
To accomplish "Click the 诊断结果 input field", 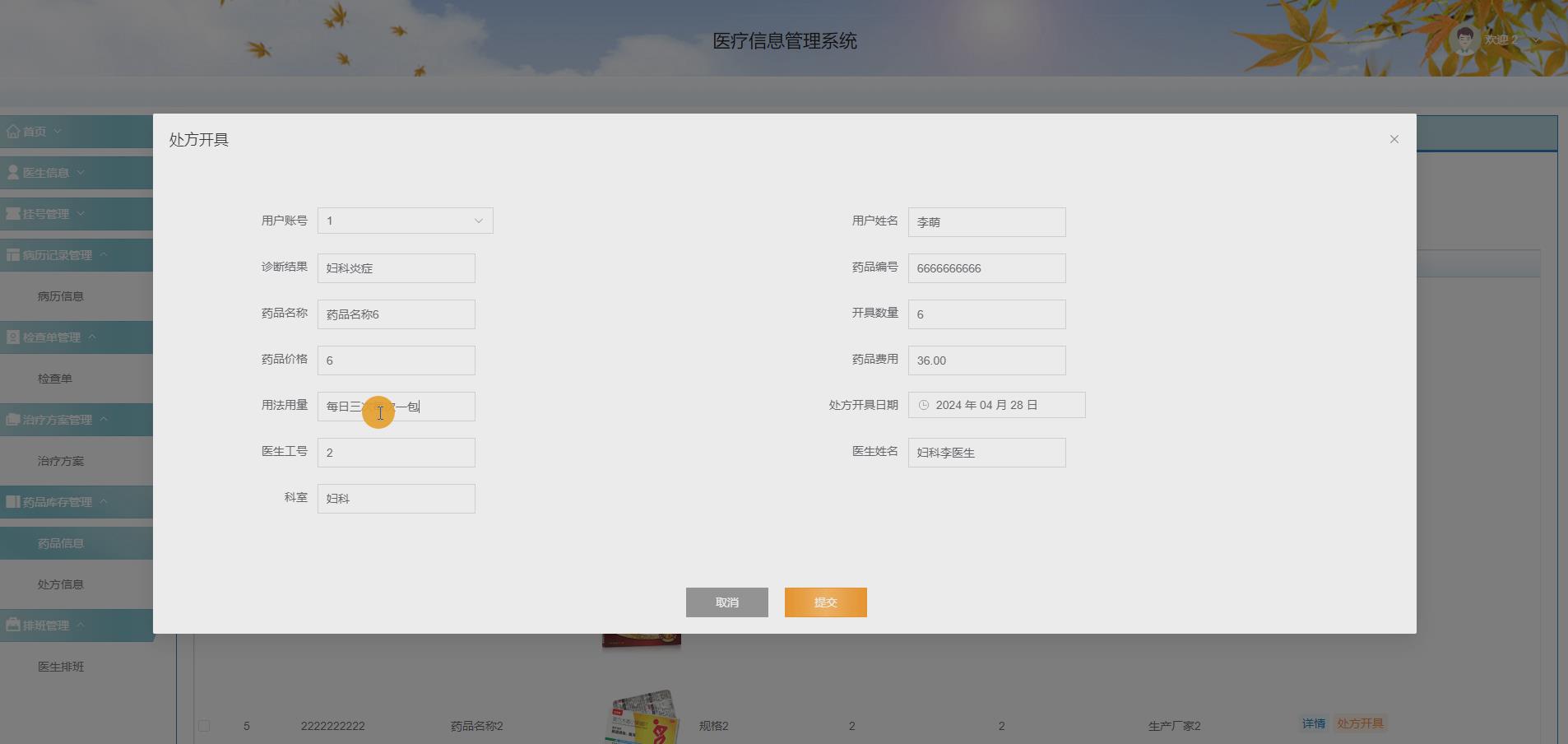I will (x=395, y=267).
